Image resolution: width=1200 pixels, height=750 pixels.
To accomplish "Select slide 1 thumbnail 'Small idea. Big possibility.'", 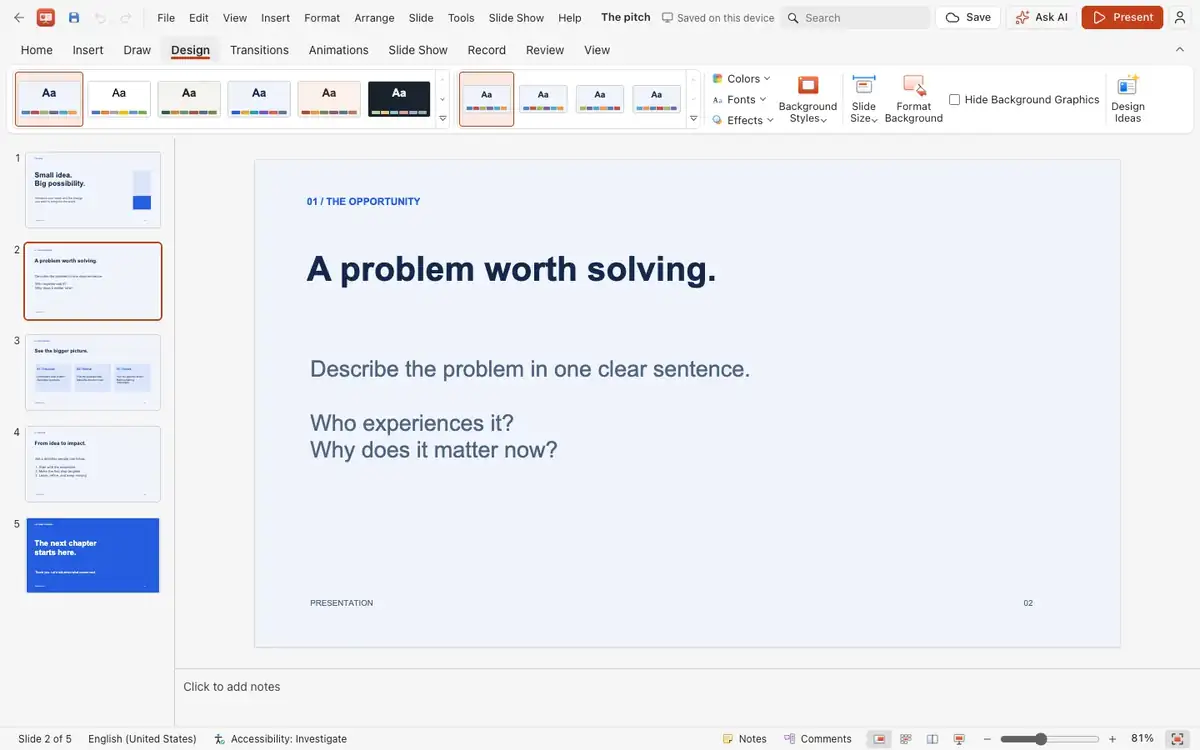I will pos(93,190).
